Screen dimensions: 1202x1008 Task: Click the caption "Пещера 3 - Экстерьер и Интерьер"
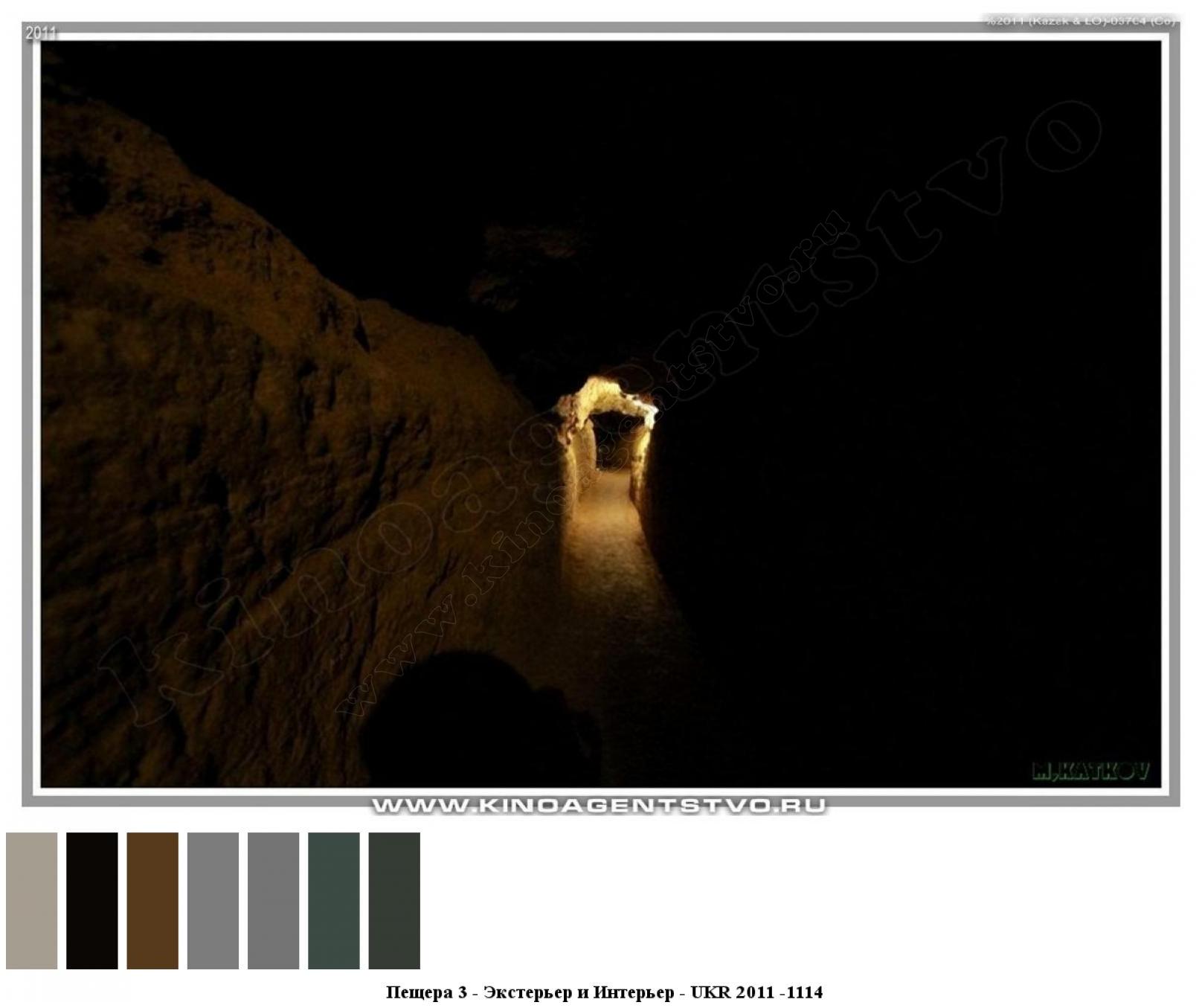pos(530,992)
